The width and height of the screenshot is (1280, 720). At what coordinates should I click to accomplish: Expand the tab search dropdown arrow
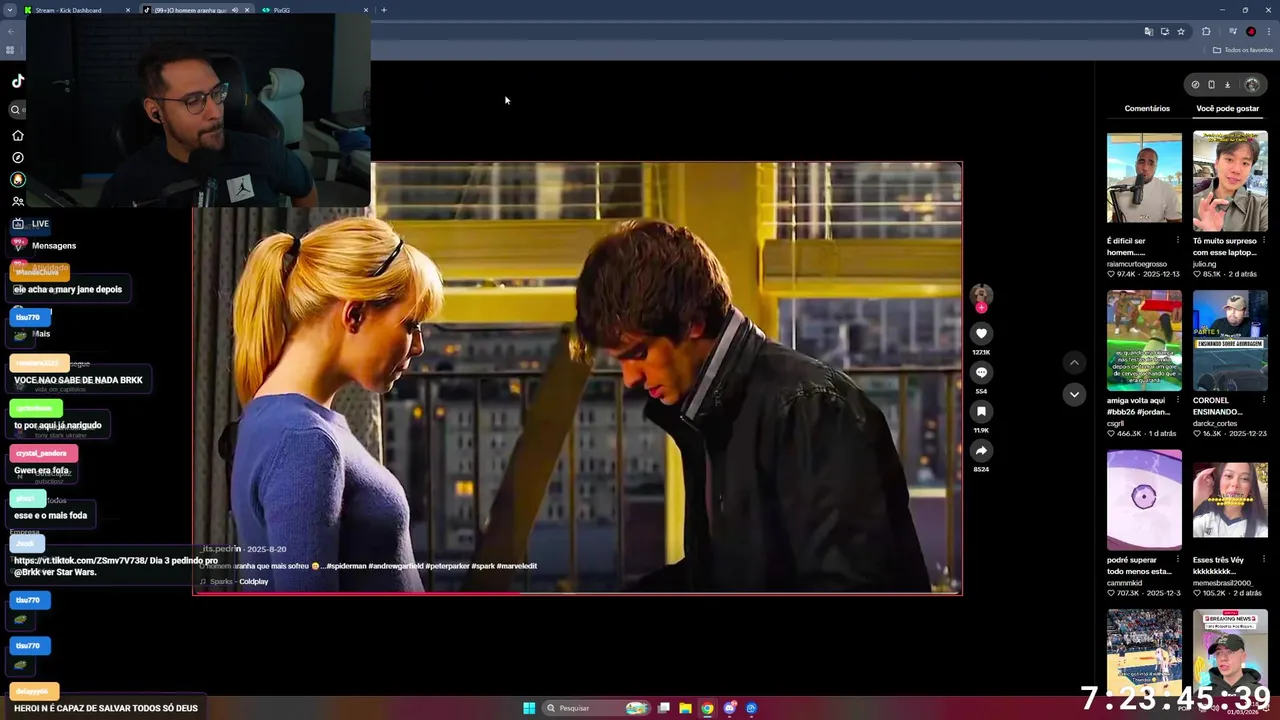pos(10,10)
